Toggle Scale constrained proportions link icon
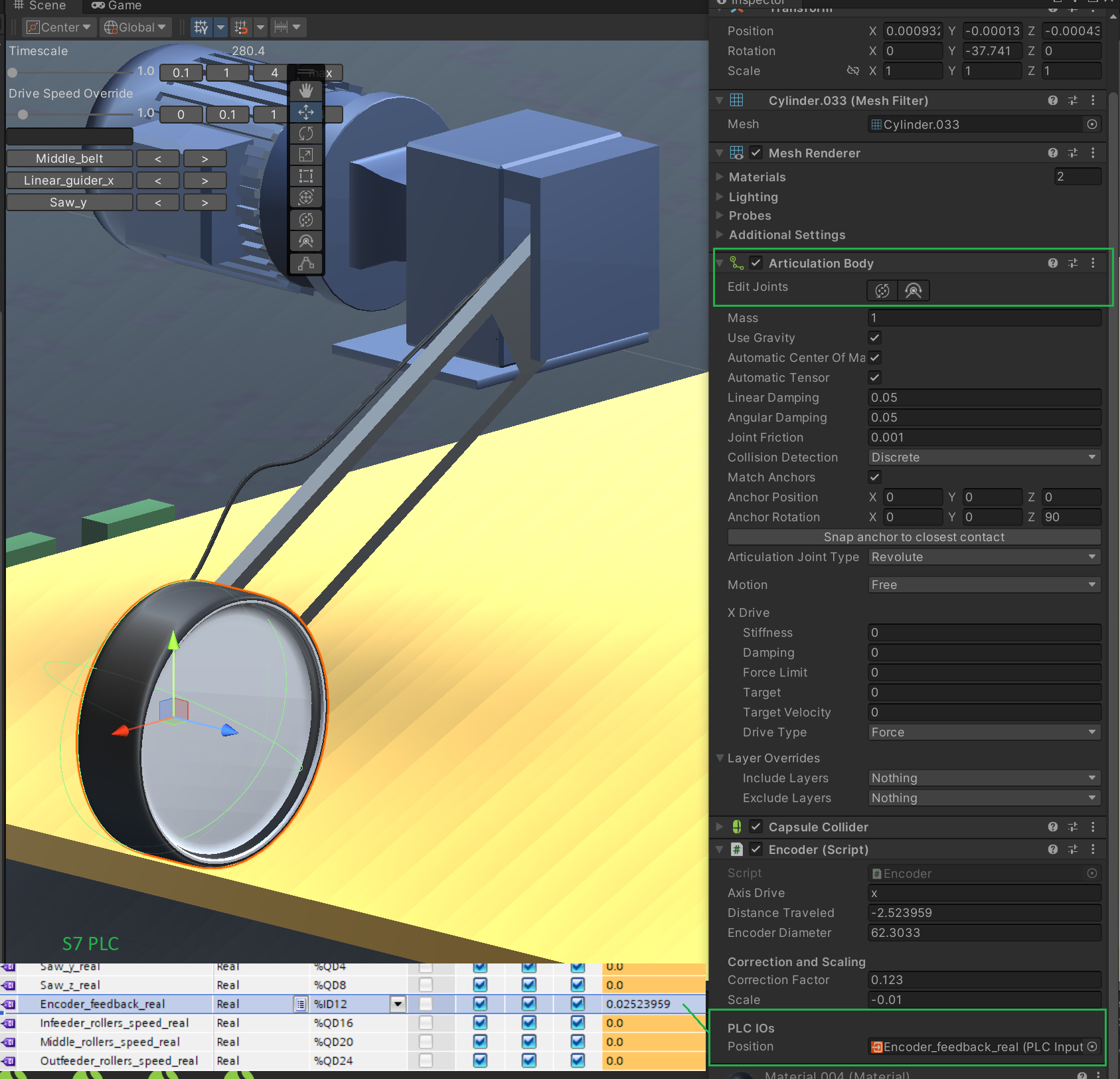 pos(853,70)
